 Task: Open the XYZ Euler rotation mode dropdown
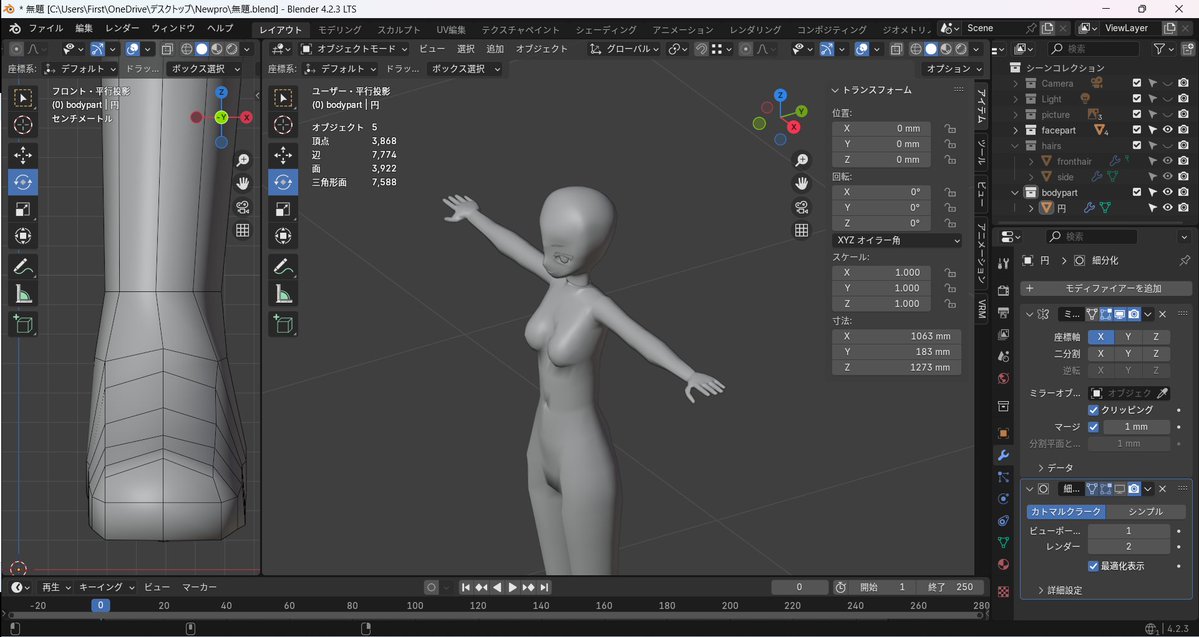point(897,240)
